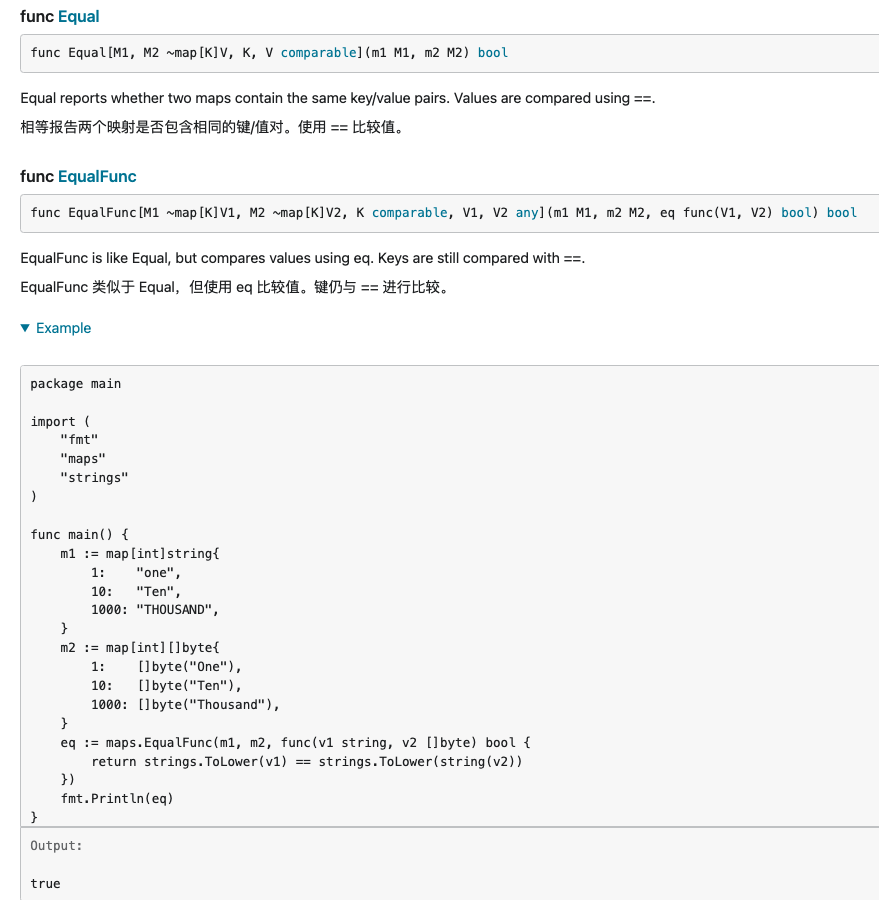Click 'comparable' in the EqualFunc signature

click(409, 212)
